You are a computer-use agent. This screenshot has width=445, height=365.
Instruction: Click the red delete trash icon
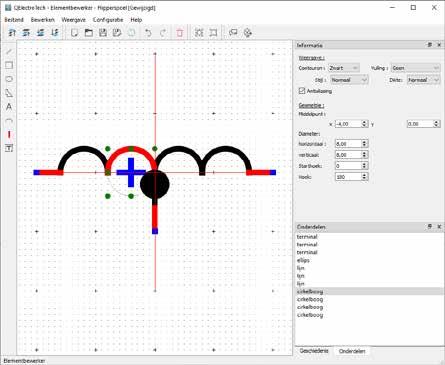pyautogui.click(x=180, y=33)
